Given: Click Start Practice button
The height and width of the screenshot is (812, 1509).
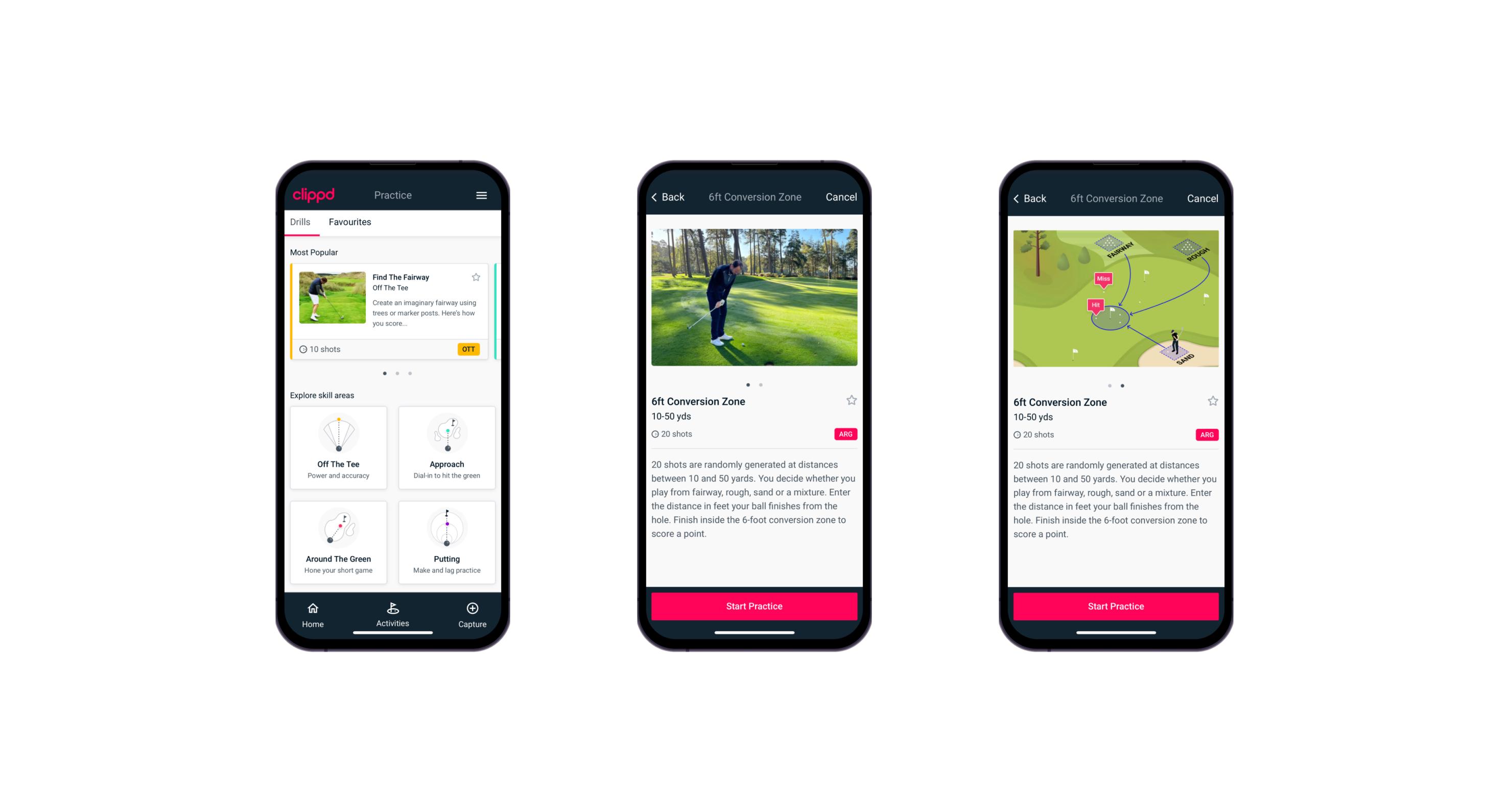Looking at the screenshot, I should point(754,606).
